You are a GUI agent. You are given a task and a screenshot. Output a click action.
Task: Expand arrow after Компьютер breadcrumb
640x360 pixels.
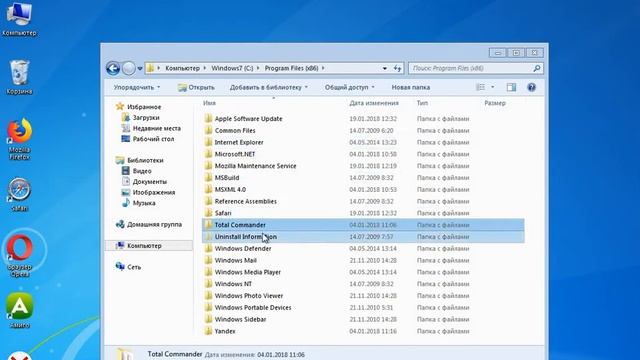coord(205,68)
